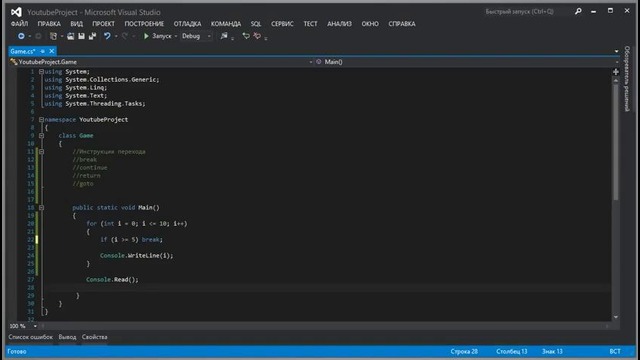Viewport: 640px width, 360px height.
Task: Click the vertical scrollbar thumb
Action: pos(616,142)
